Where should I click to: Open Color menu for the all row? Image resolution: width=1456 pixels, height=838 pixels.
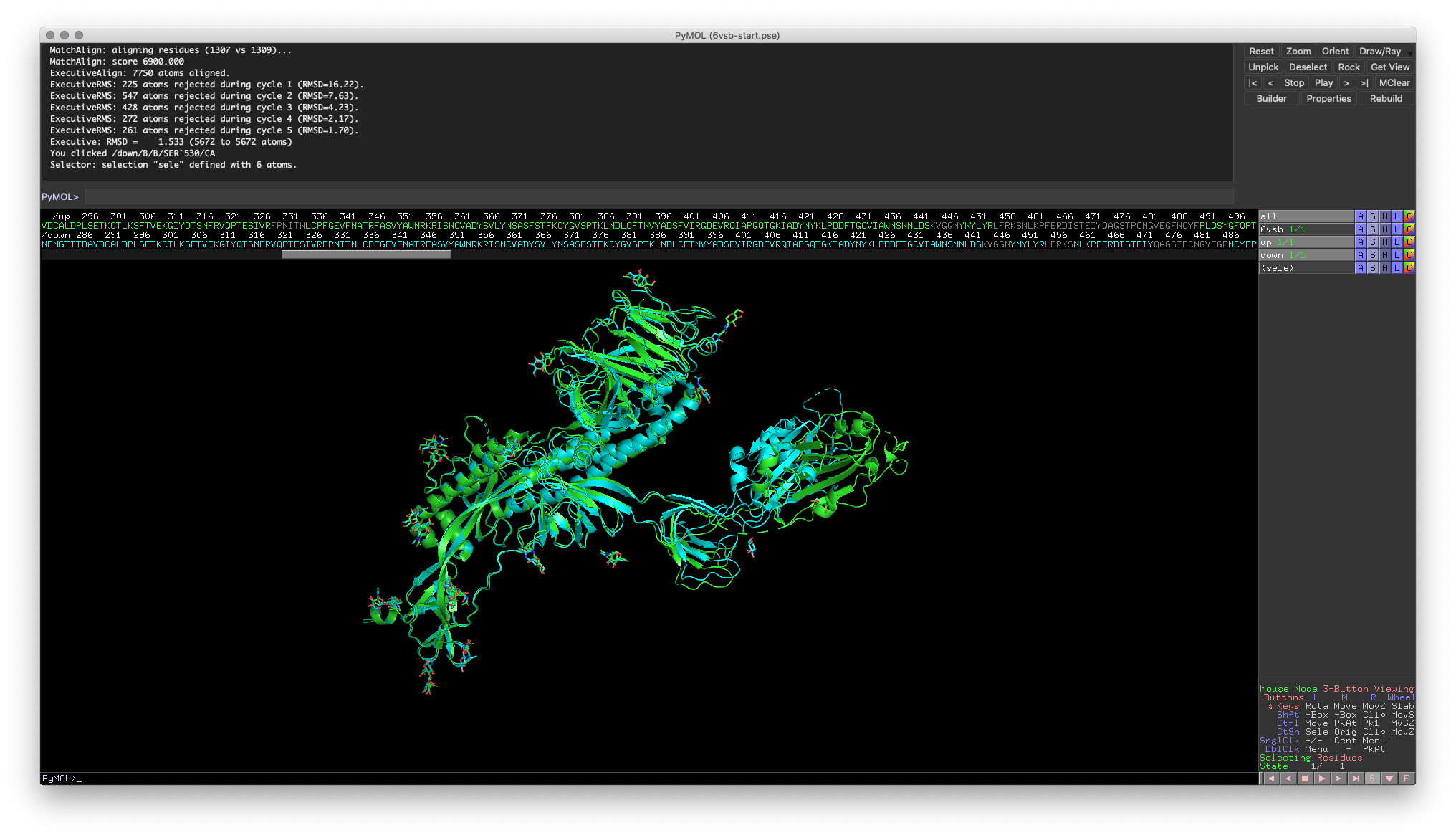tap(1409, 216)
